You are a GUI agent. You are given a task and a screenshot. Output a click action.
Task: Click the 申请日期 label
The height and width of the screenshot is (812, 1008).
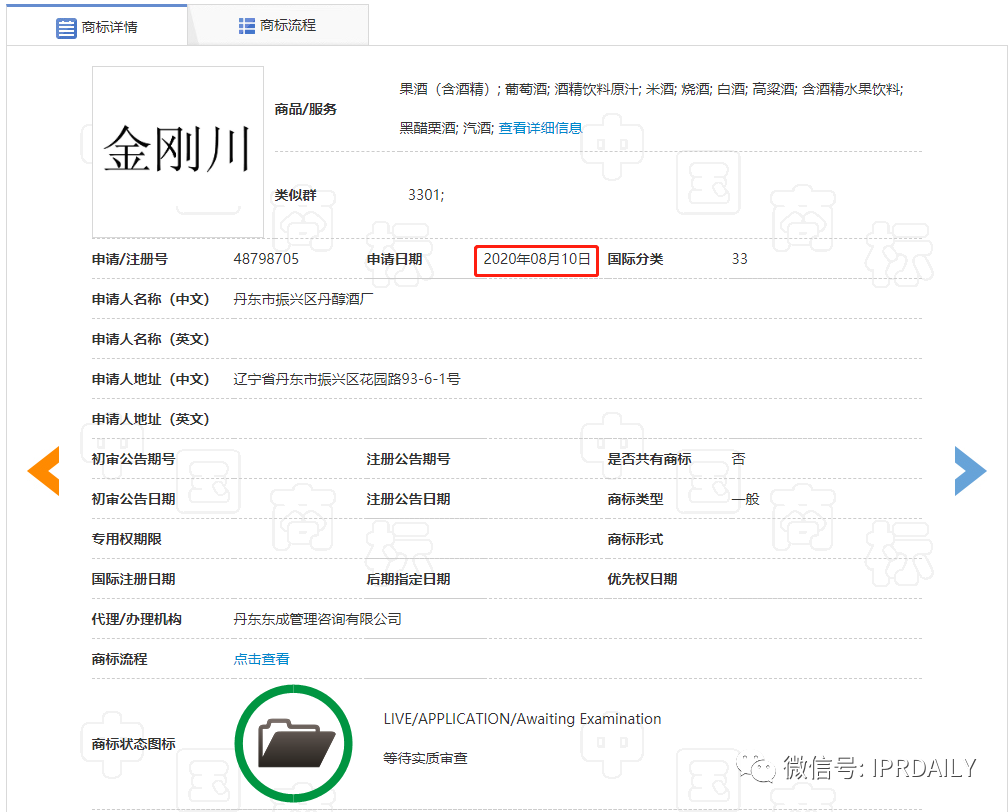pos(394,259)
